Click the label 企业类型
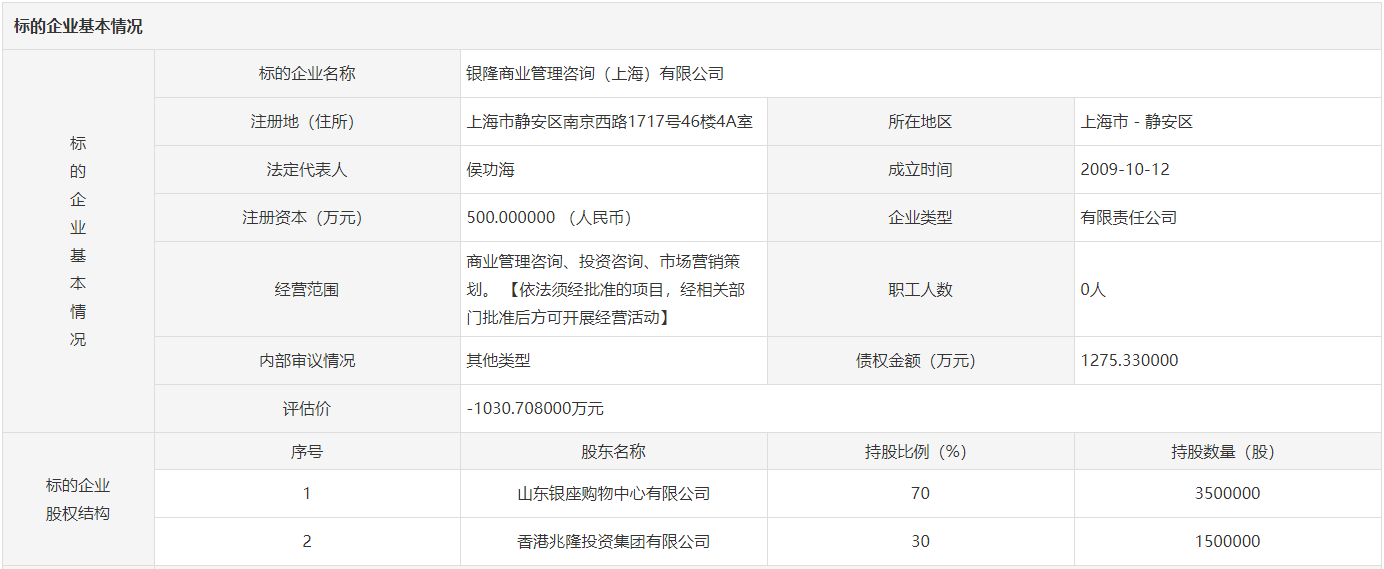 tap(920, 218)
